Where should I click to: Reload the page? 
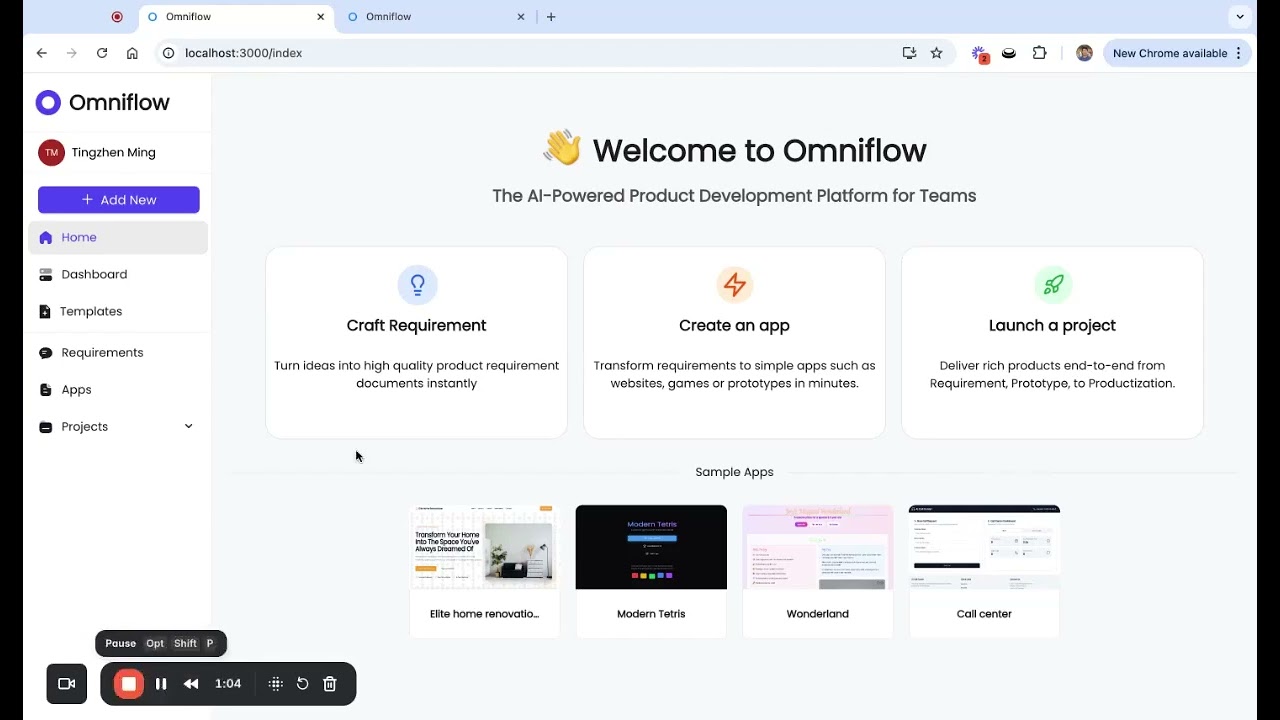(x=102, y=53)
